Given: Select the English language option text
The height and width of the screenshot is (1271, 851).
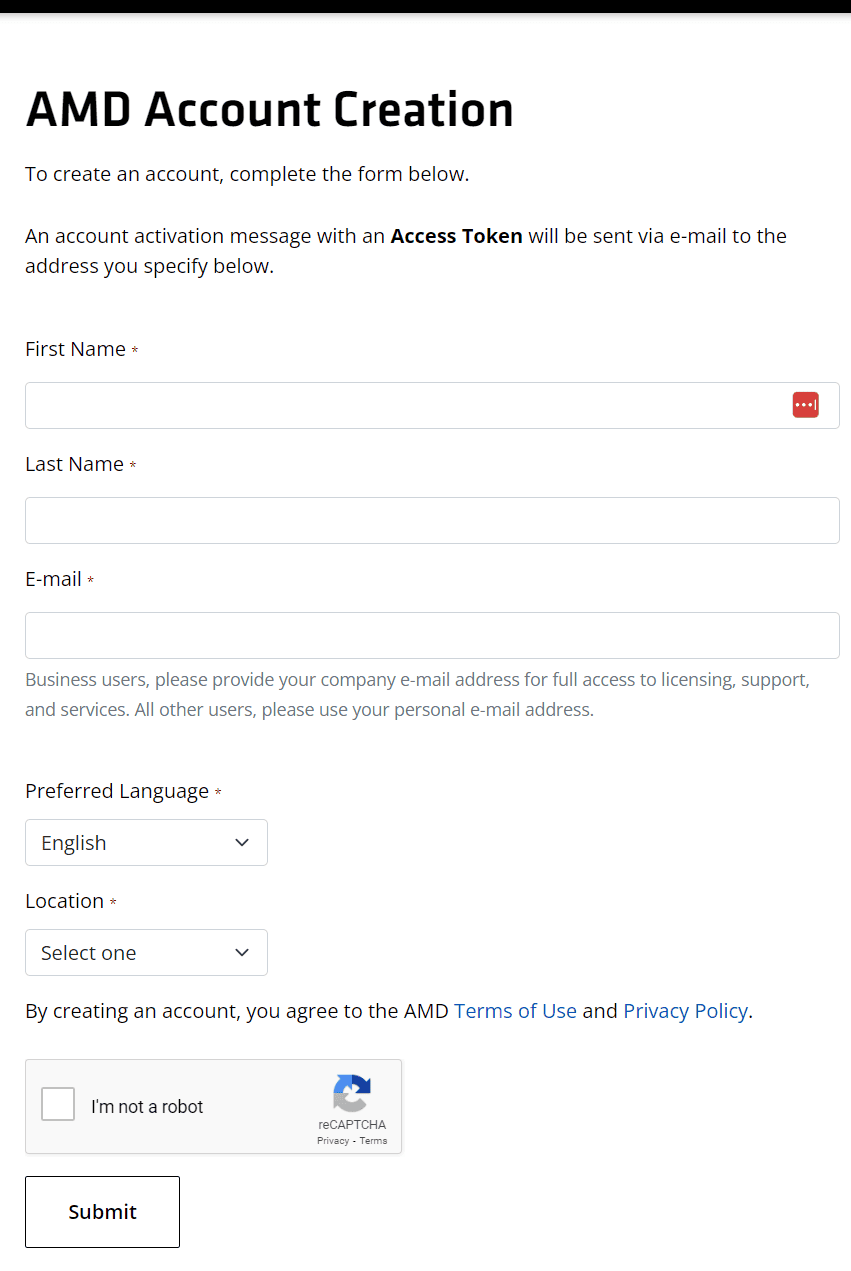Looking at the screenshot, I should coord(73,842).
